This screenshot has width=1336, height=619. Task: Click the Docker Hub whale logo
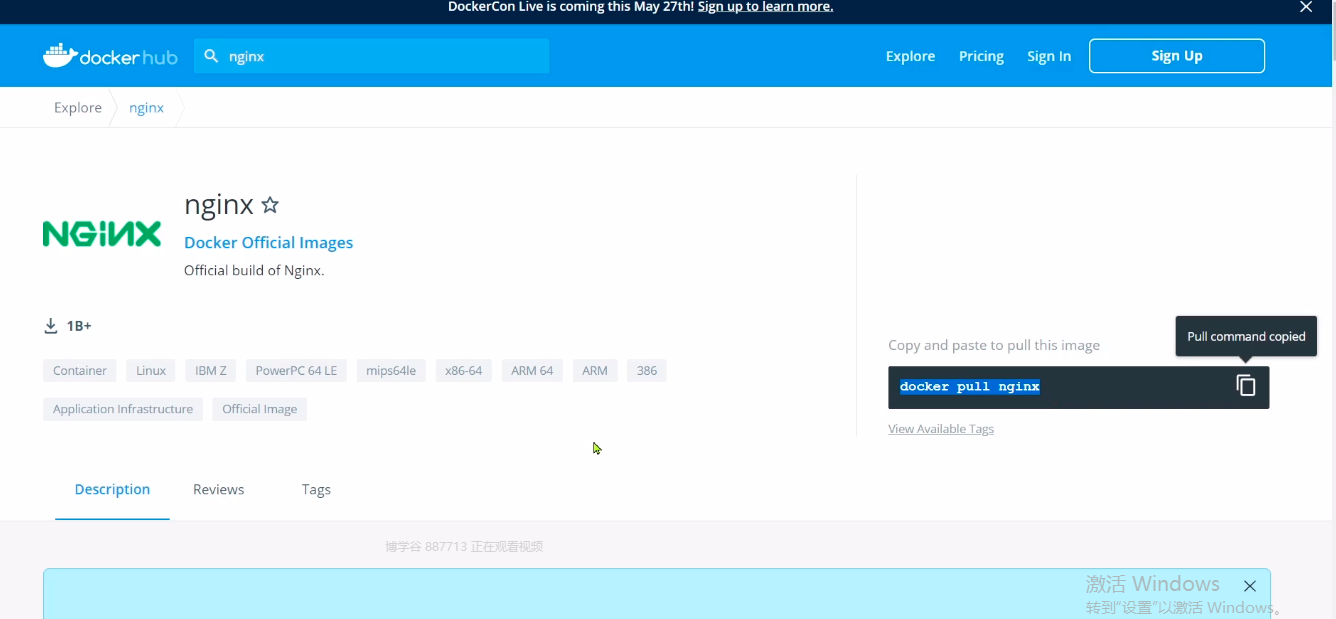[x=110, y=56]
